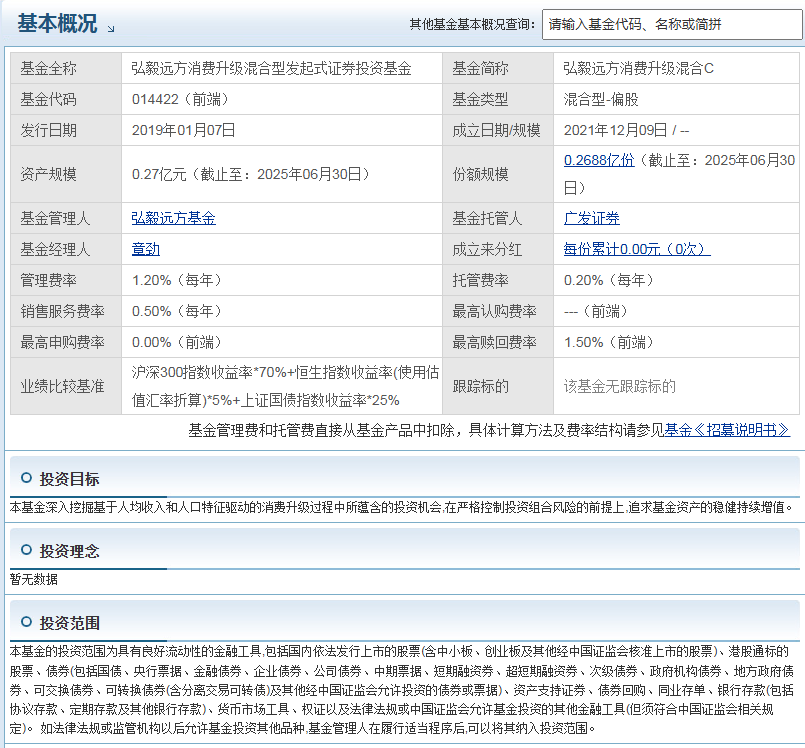805x748 pixels.
Task: Select the 投资理念 section heading
Action: click(69, 551)
